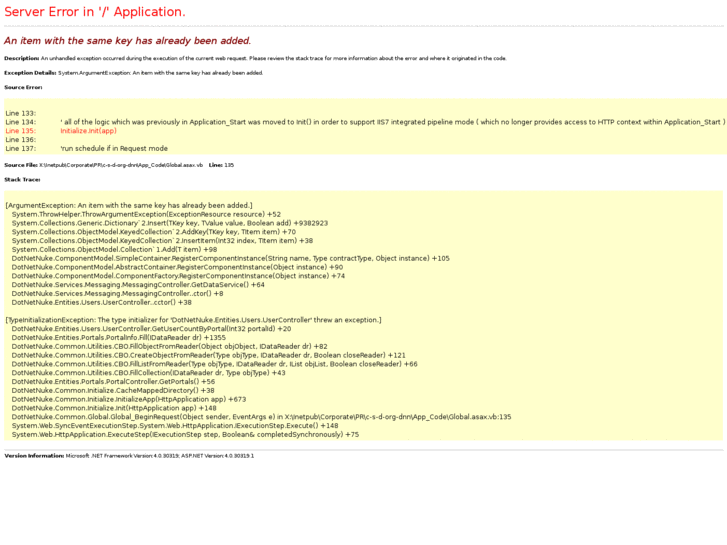
Task: Click the 'Source File:' path for Global.asax.vb
Action: [103, 165]
